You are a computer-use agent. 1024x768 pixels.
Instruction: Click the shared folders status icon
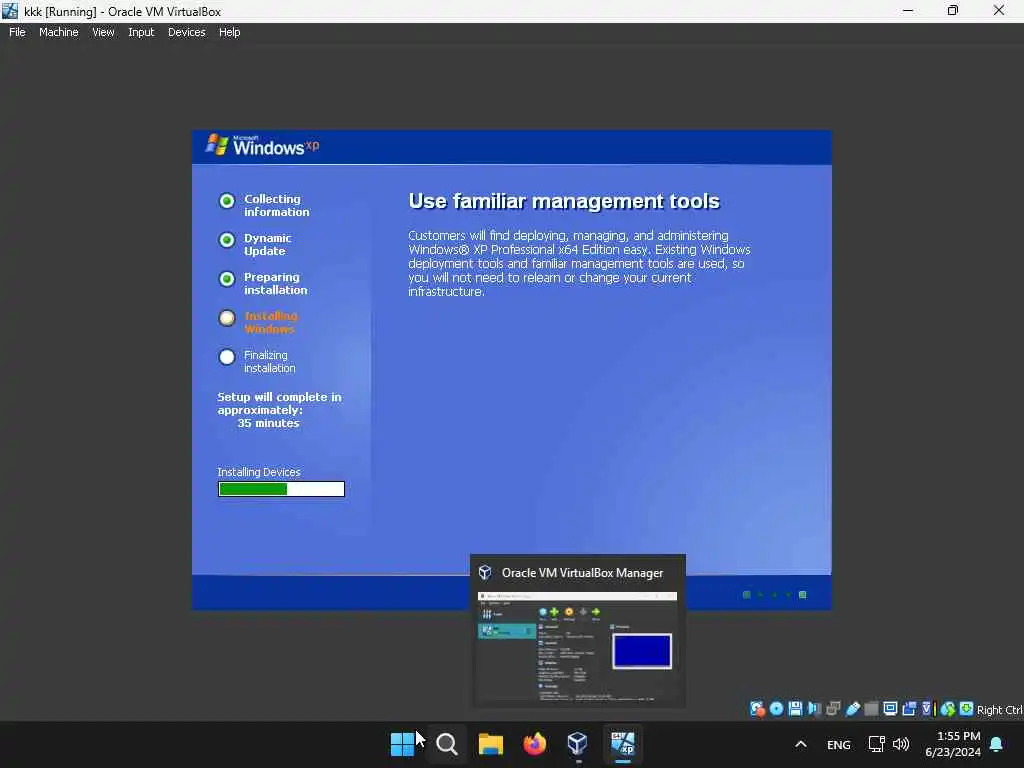click(x=871, y=709)
